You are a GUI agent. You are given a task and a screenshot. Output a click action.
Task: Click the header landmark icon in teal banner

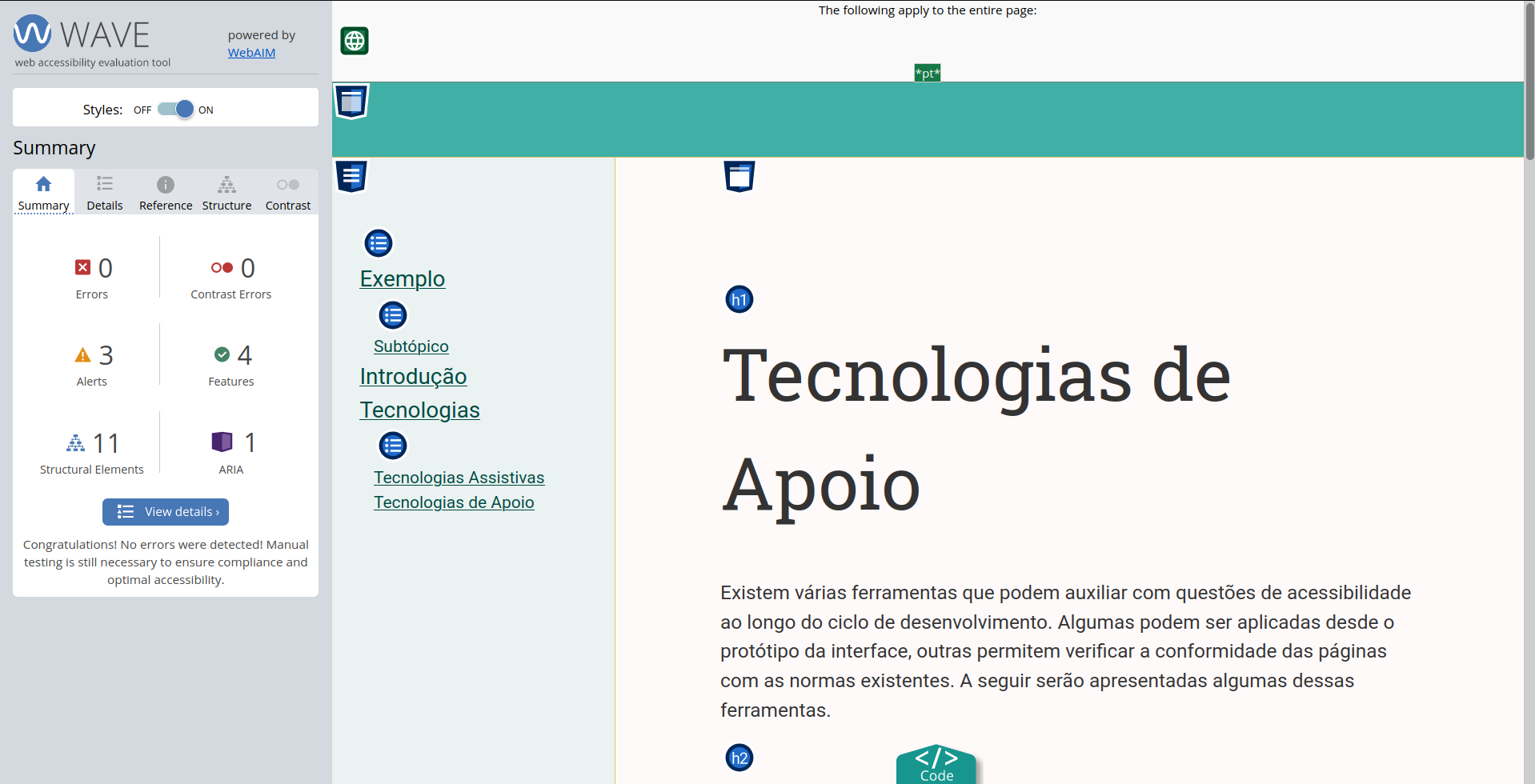point(351,102)
